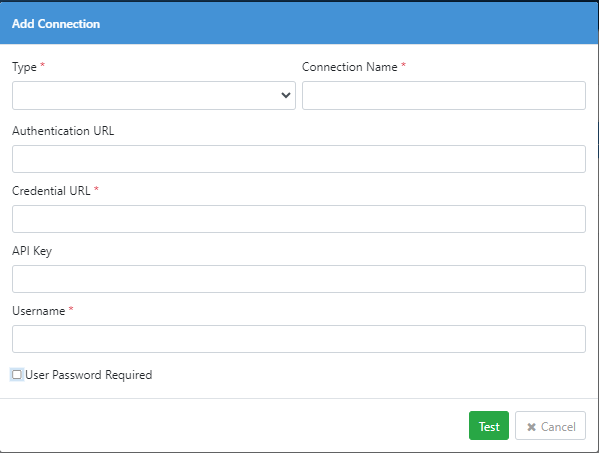Enable the User Password Required checkbox
Viewport: 599px width, 453px height.
17,375
